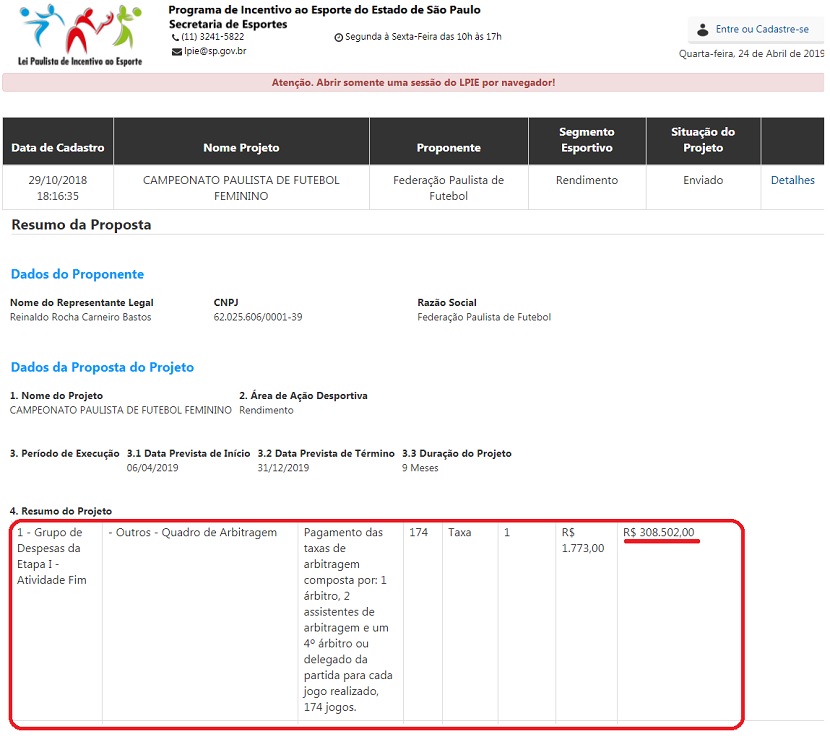
Task: Select the Federação Paulista de Futebol table cell
Action: tap(448, 188)
